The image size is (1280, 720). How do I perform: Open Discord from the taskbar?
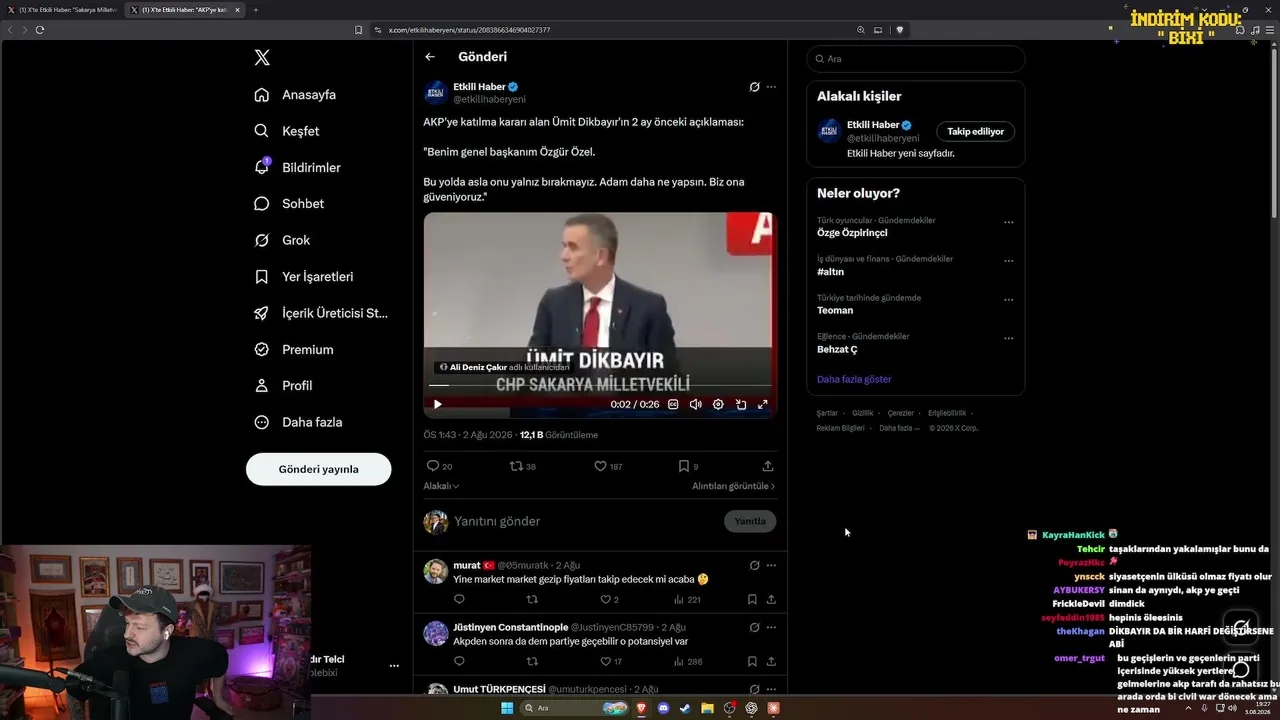(663, 708)
